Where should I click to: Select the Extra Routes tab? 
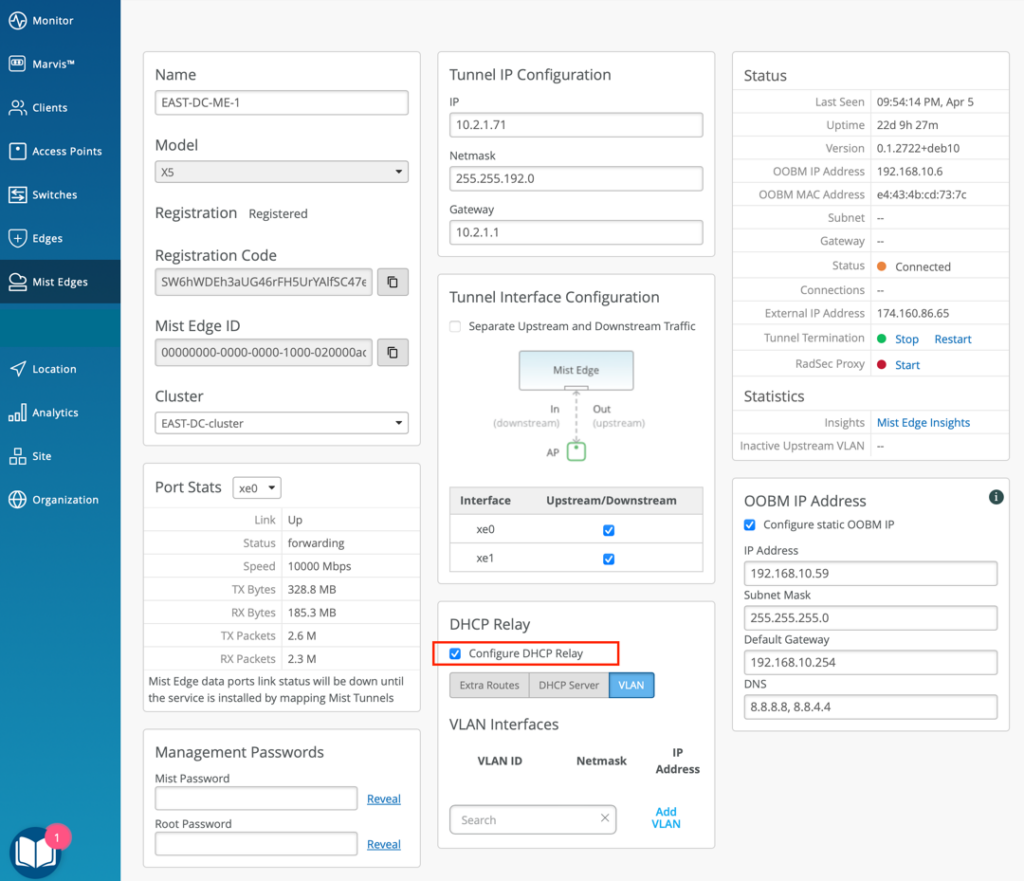coord(489,685)
